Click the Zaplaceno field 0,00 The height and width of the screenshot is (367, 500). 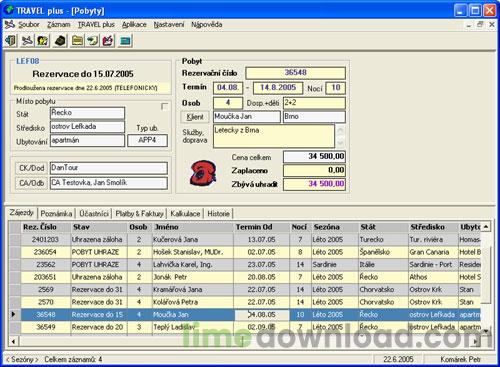point(314,170)
